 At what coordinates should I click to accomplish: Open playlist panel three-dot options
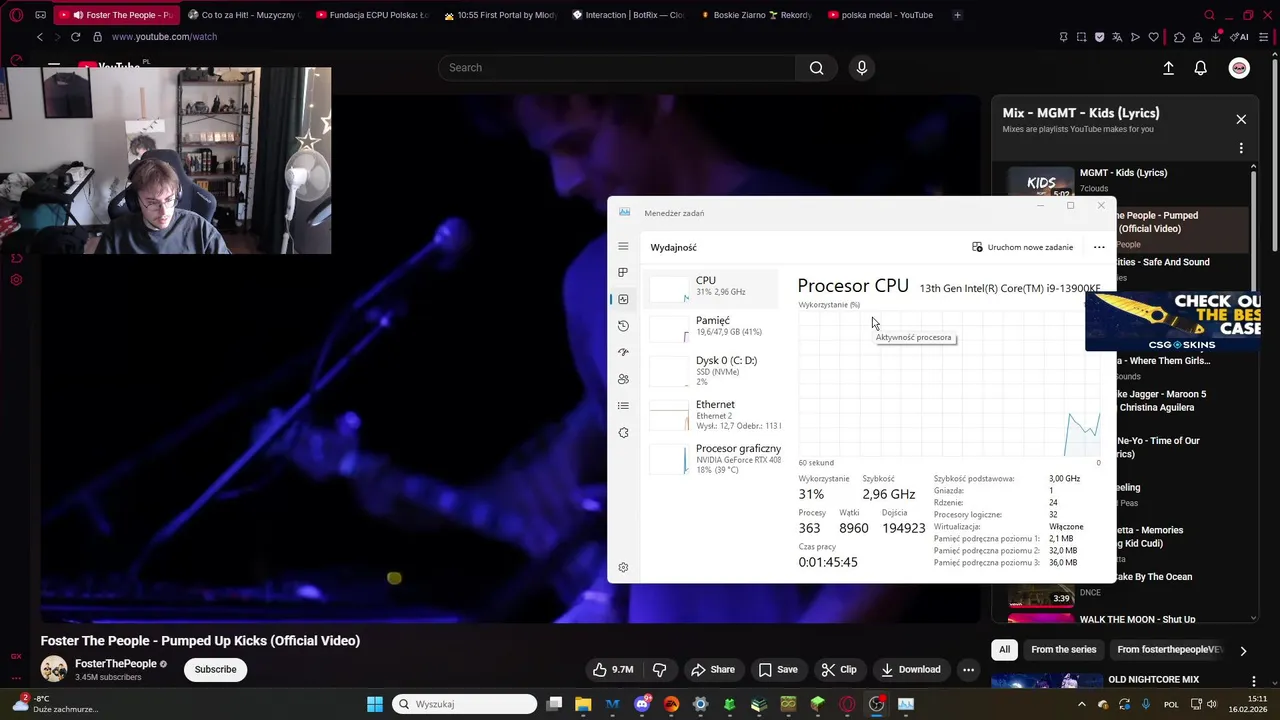1241,148
